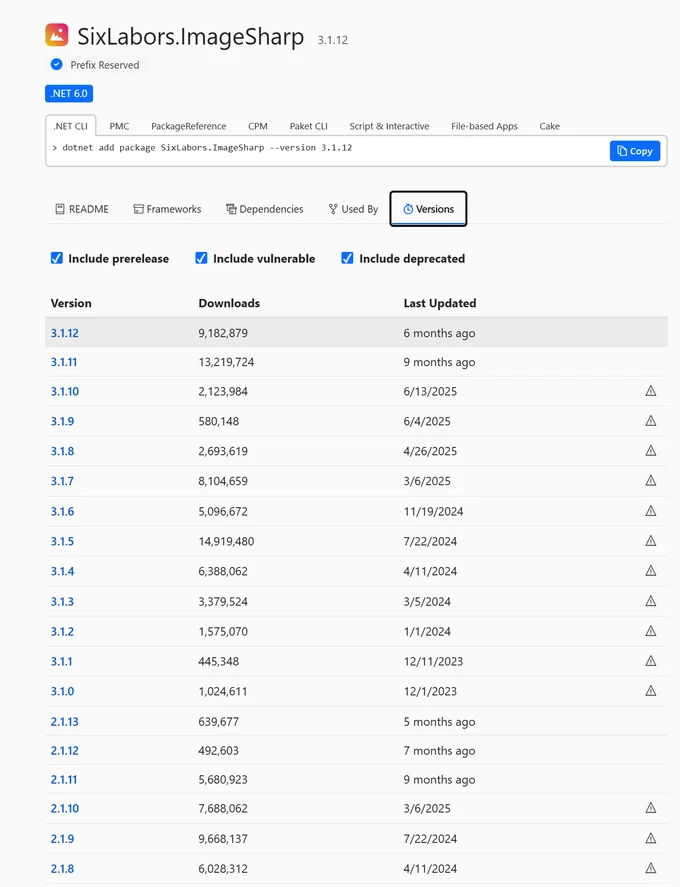
Task: Click the warning icon for version 3.1.2
Action: click(x=651, y=631)
